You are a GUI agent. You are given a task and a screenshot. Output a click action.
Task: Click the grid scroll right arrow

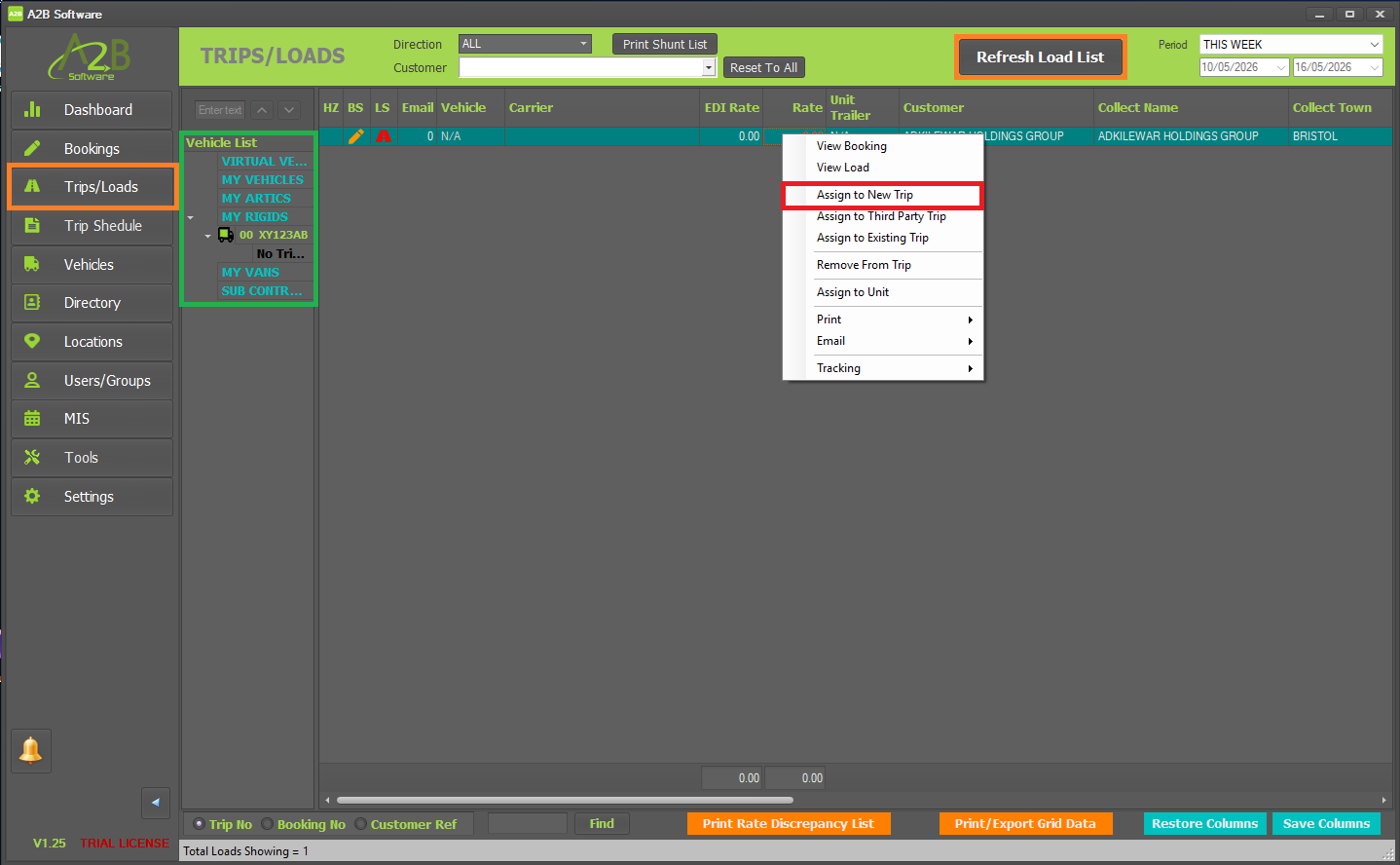[x=1383, y=800]
